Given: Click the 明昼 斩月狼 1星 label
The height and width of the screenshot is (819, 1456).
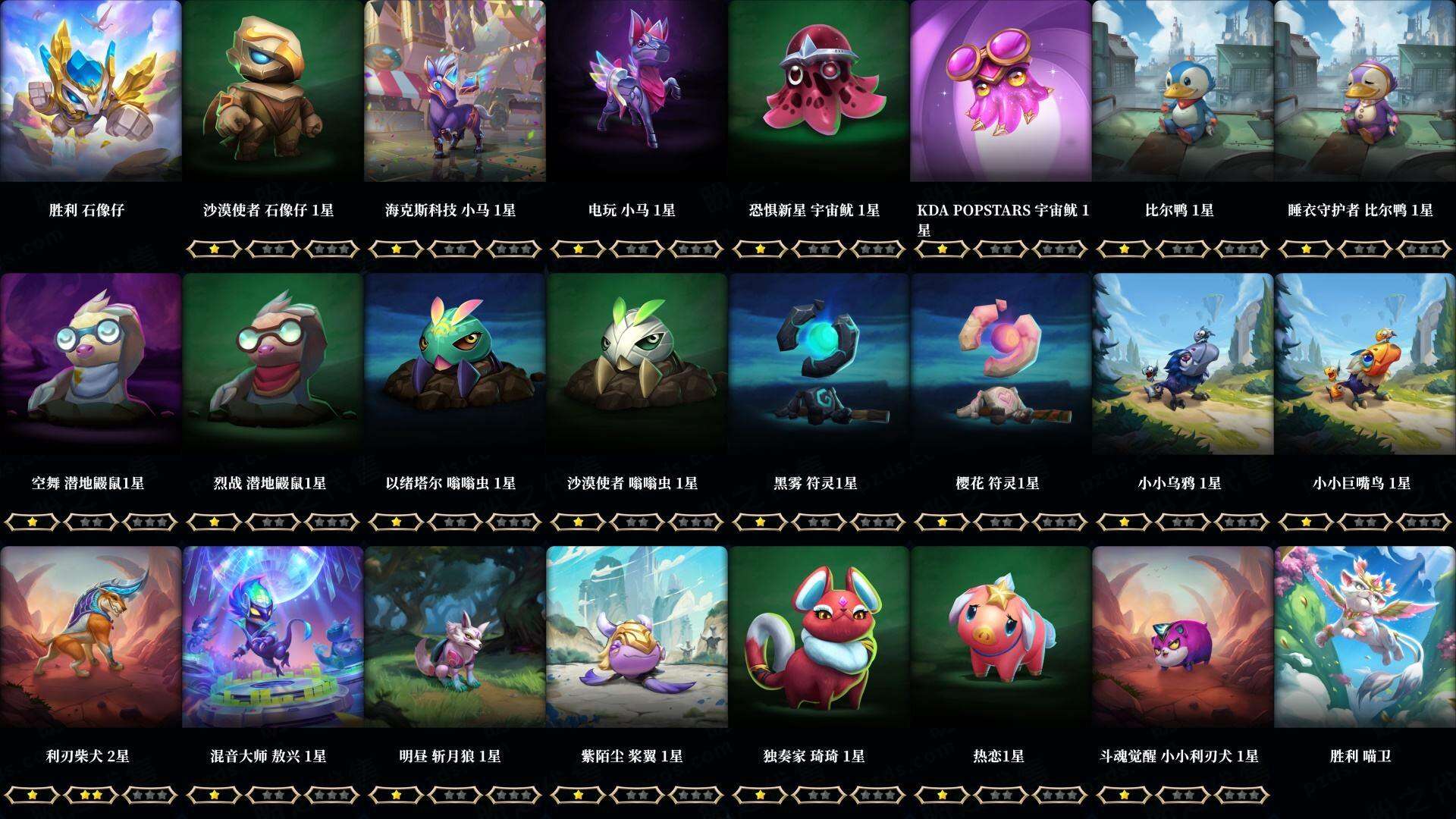Looking at the screenshot, I should 450,756.
